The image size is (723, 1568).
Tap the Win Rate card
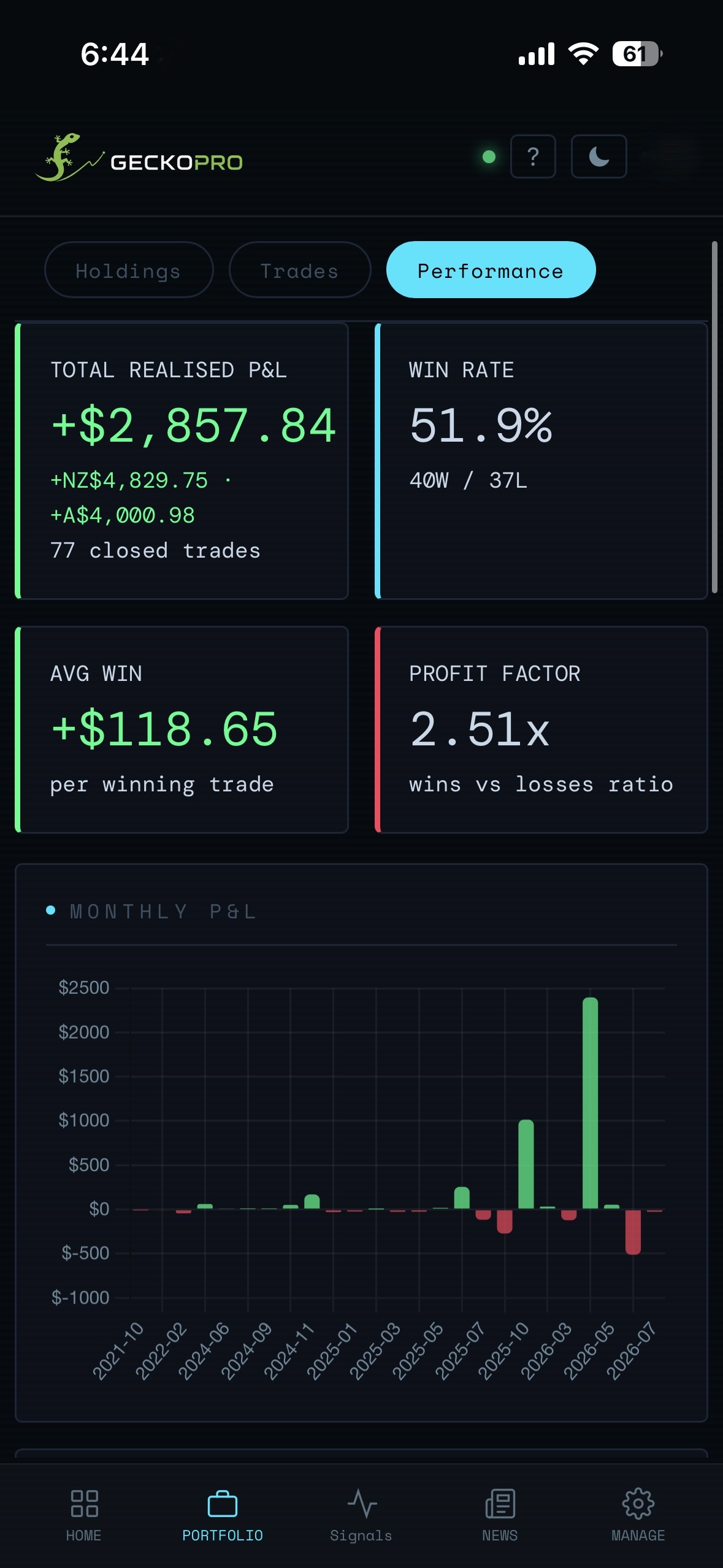coord(541,461)
